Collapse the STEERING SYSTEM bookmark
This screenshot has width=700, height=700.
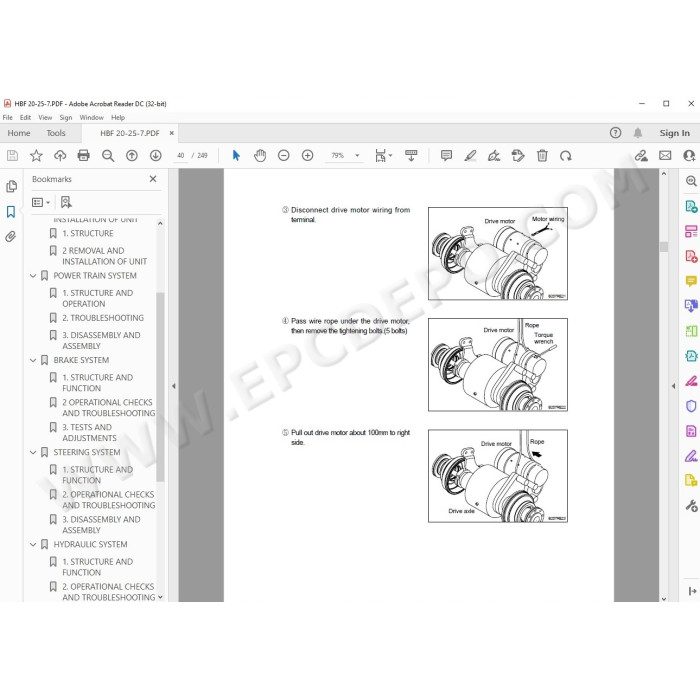point(33,452)
